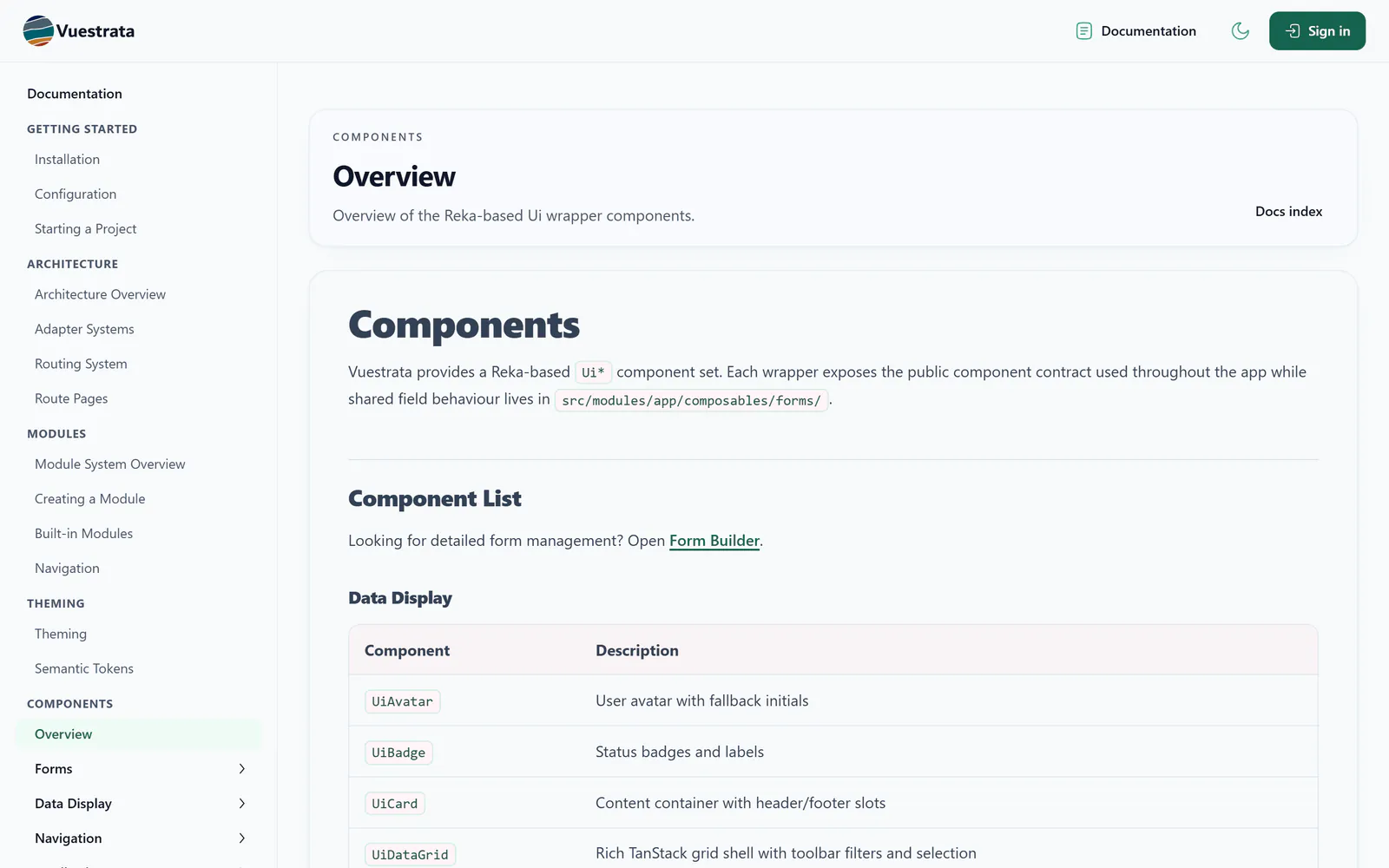Expand the Forms sidebar section

point(138,769)
